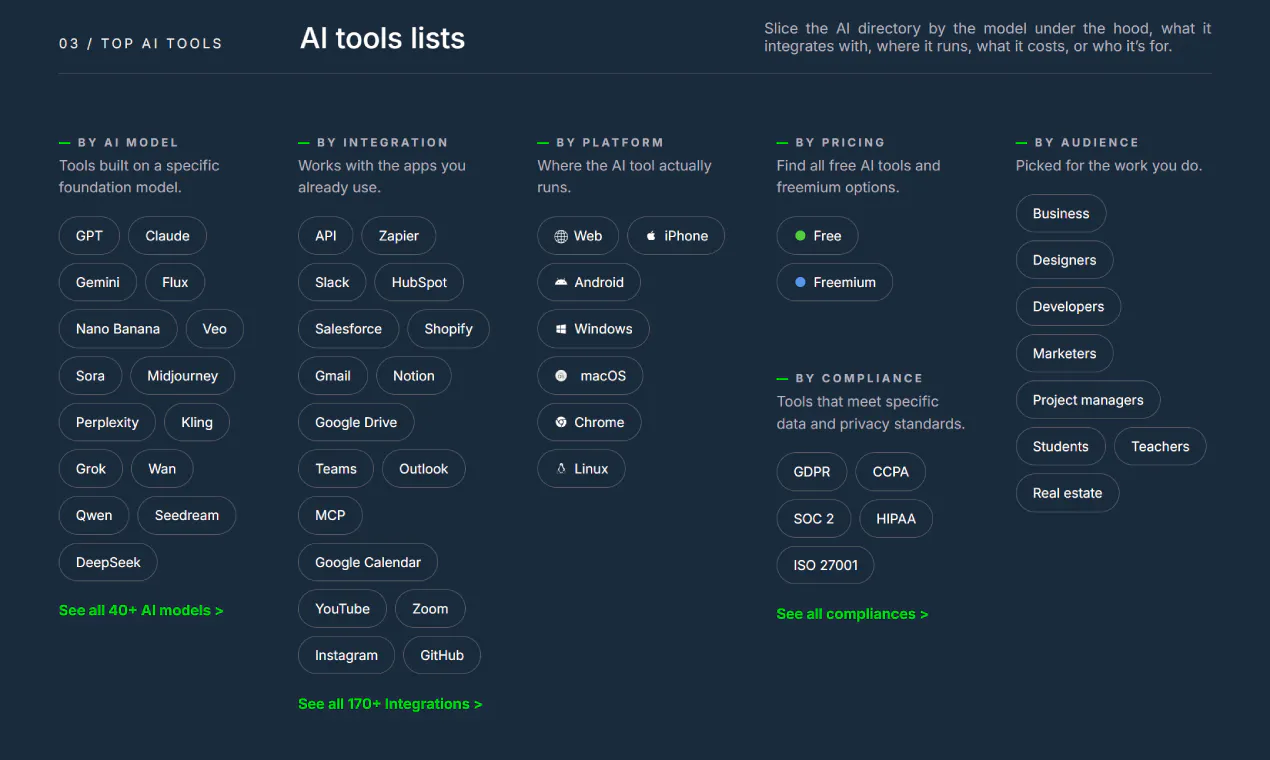Open the Teams integration tag

coord(336,469)
